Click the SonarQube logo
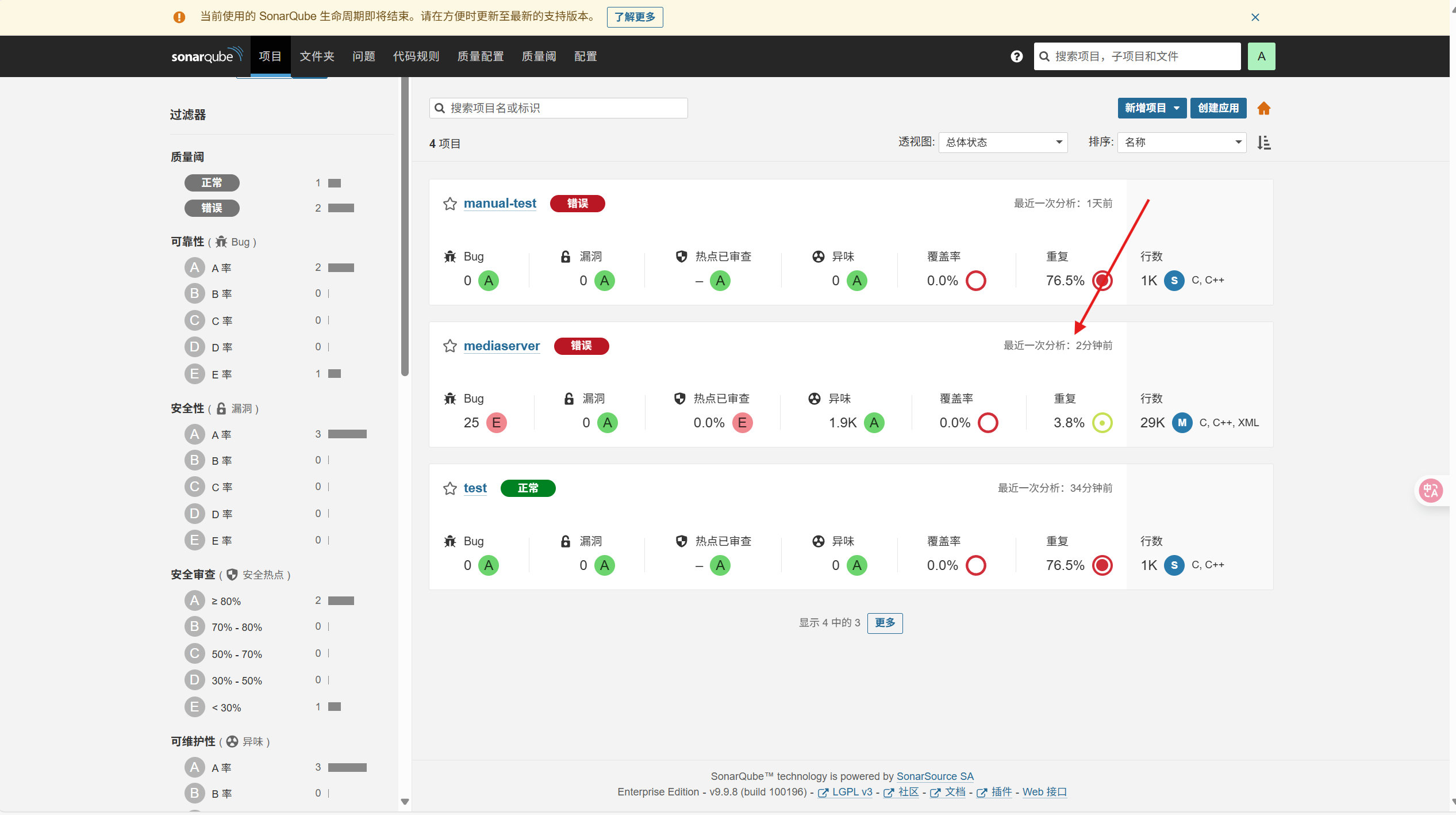The height and width of the screenshot is (815, 1456). pyautogui.click(x=206, y=56)
